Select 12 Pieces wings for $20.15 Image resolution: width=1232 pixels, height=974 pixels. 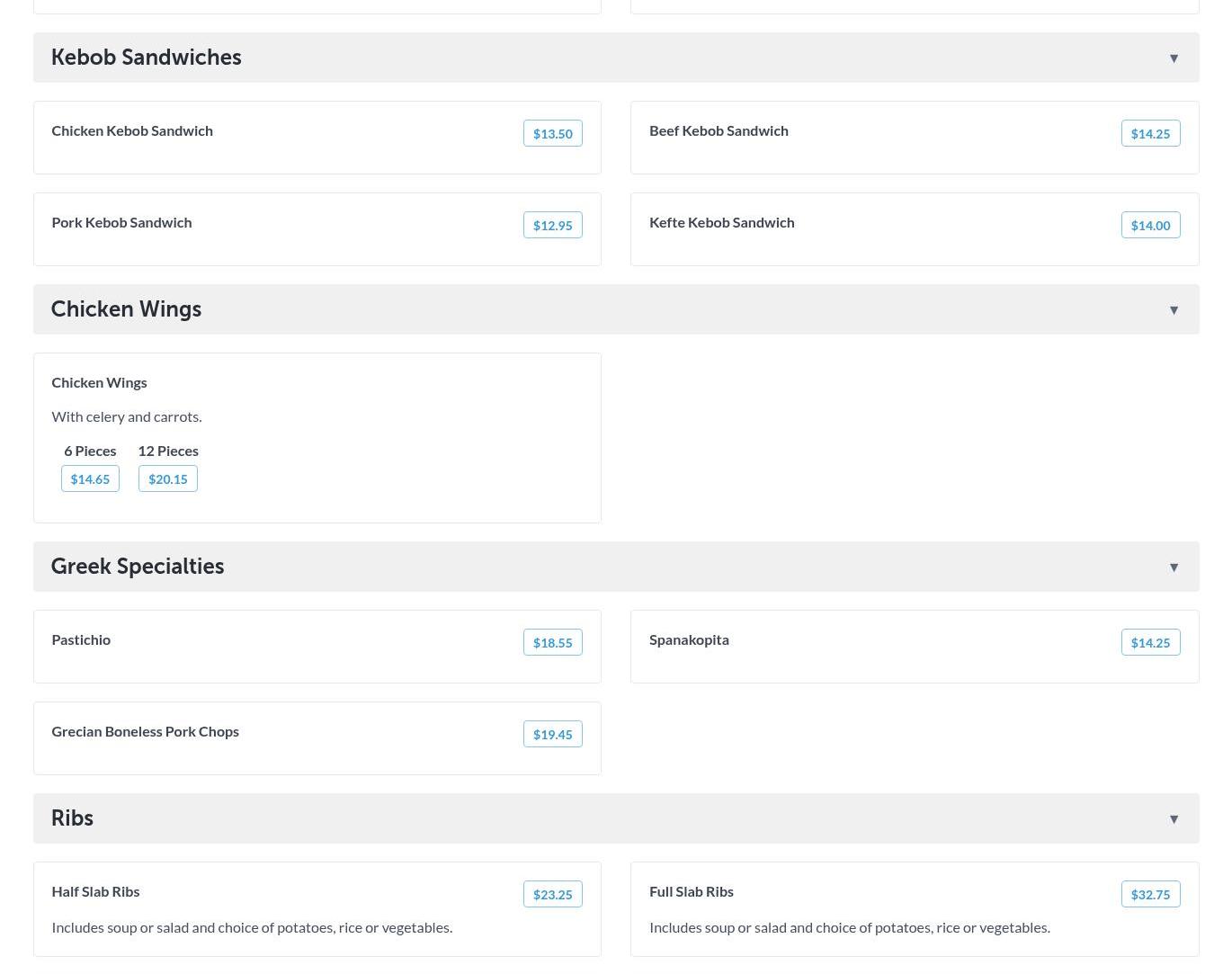168,479
